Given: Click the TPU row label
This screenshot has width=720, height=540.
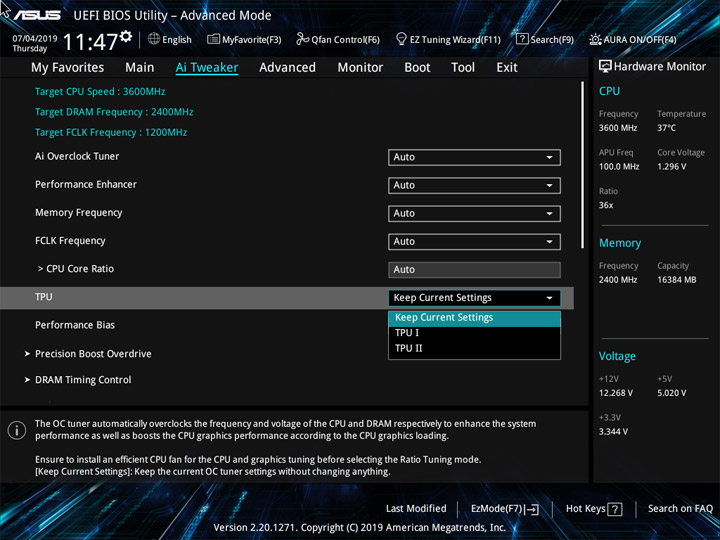Looking at the screenshot, I should point(44,297).
